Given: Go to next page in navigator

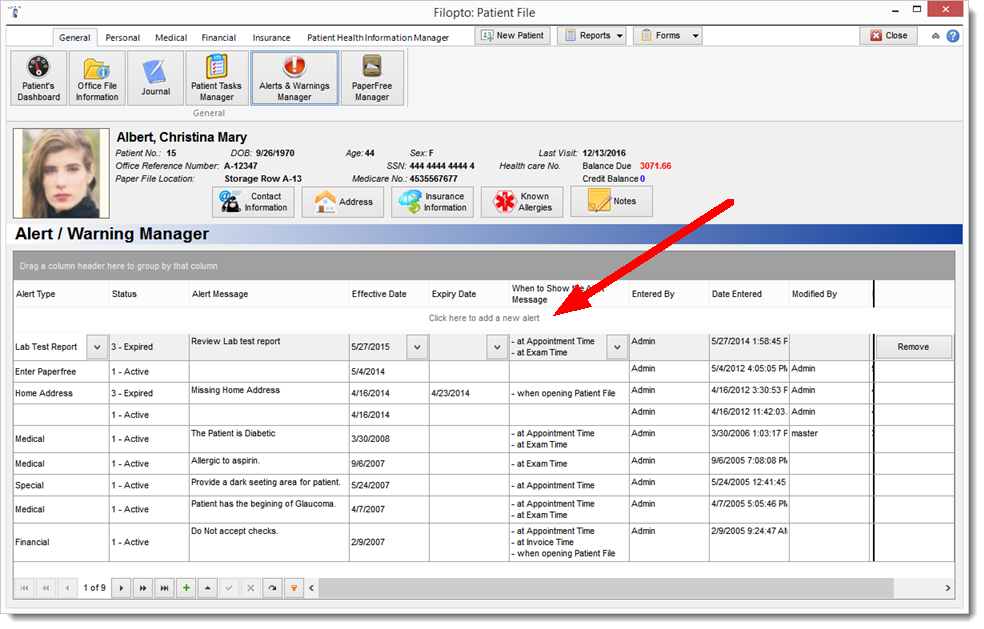Looking at the screenshot, I should pos(143,588).
